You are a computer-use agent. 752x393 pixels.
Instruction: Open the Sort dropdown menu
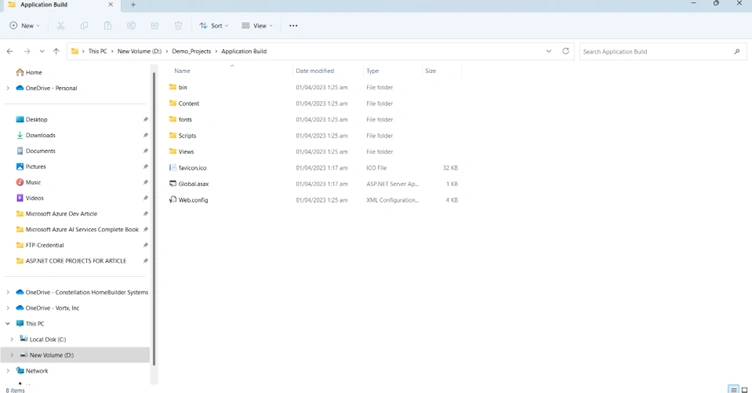point(213,26)
